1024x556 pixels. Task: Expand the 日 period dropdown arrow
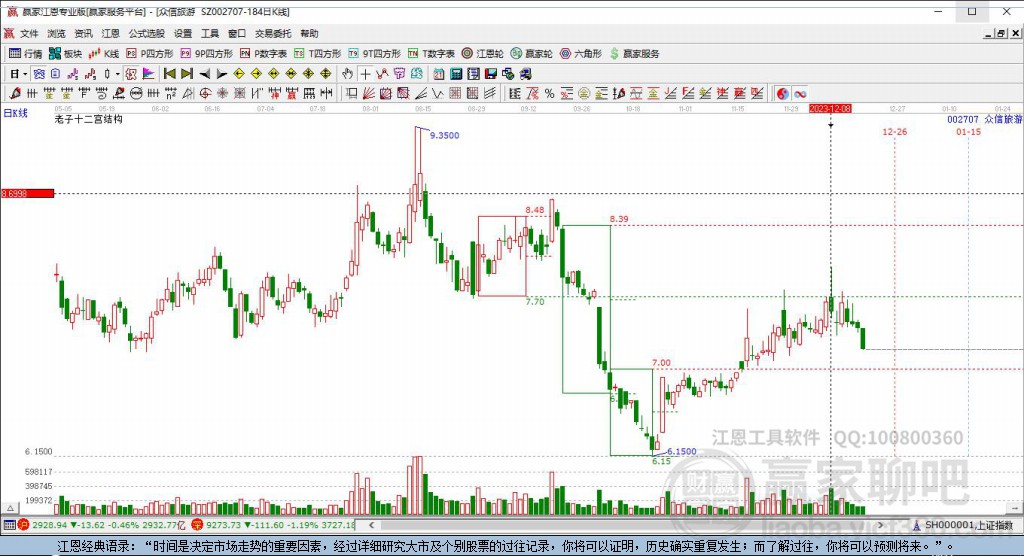click(x=25, y=74)
